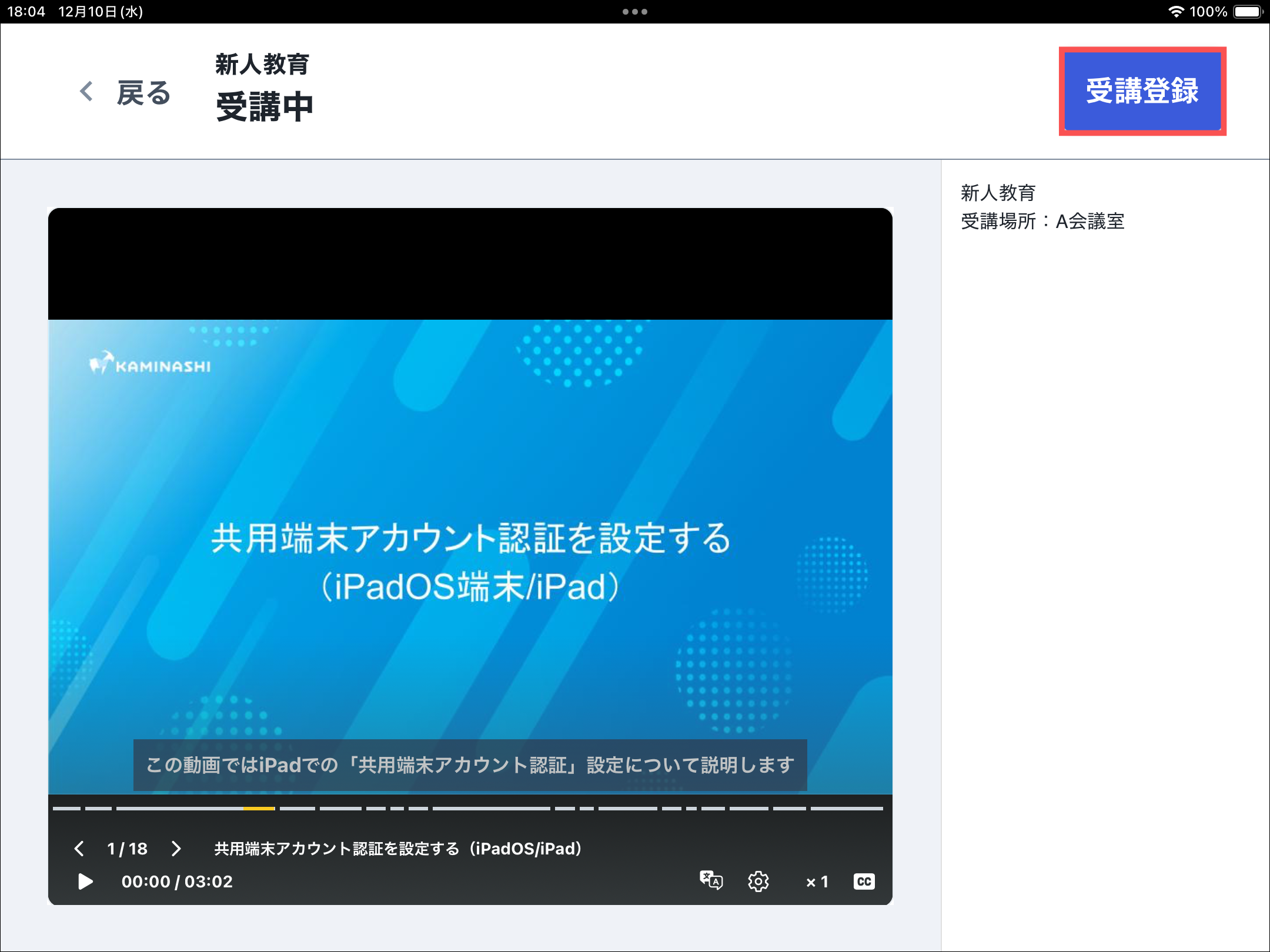Jump to the first timeline chapter segment
This screenshot has width=1270, height=952.
[x=66, y=809]
